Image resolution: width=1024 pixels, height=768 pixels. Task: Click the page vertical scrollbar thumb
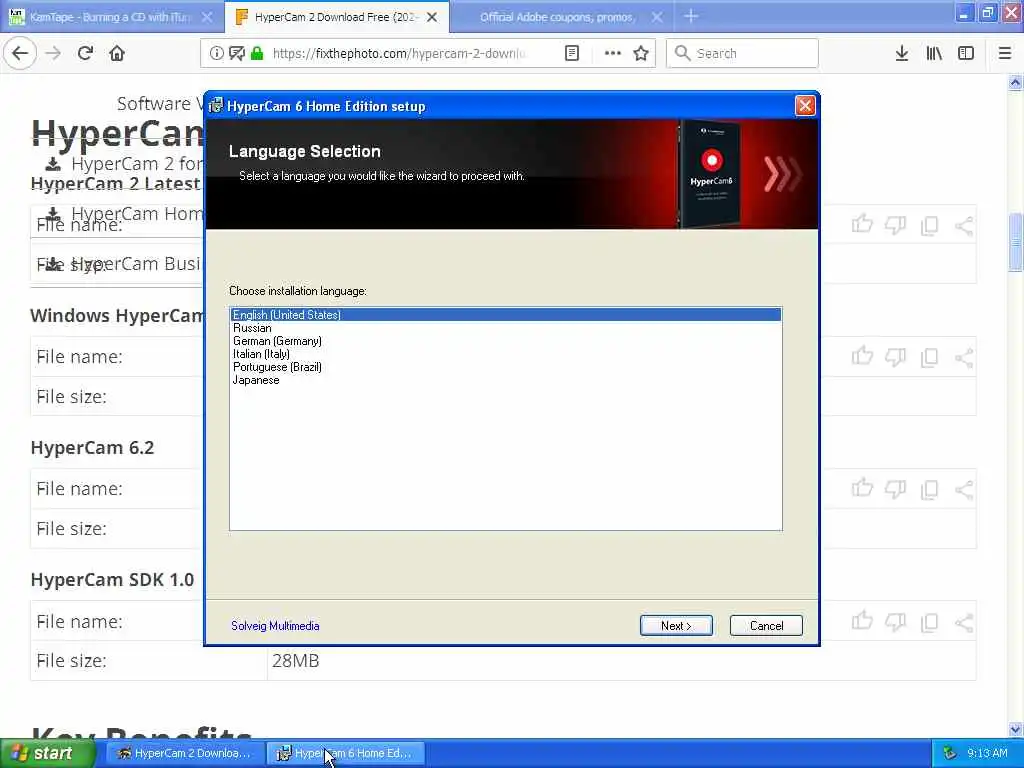[1015, 242]
